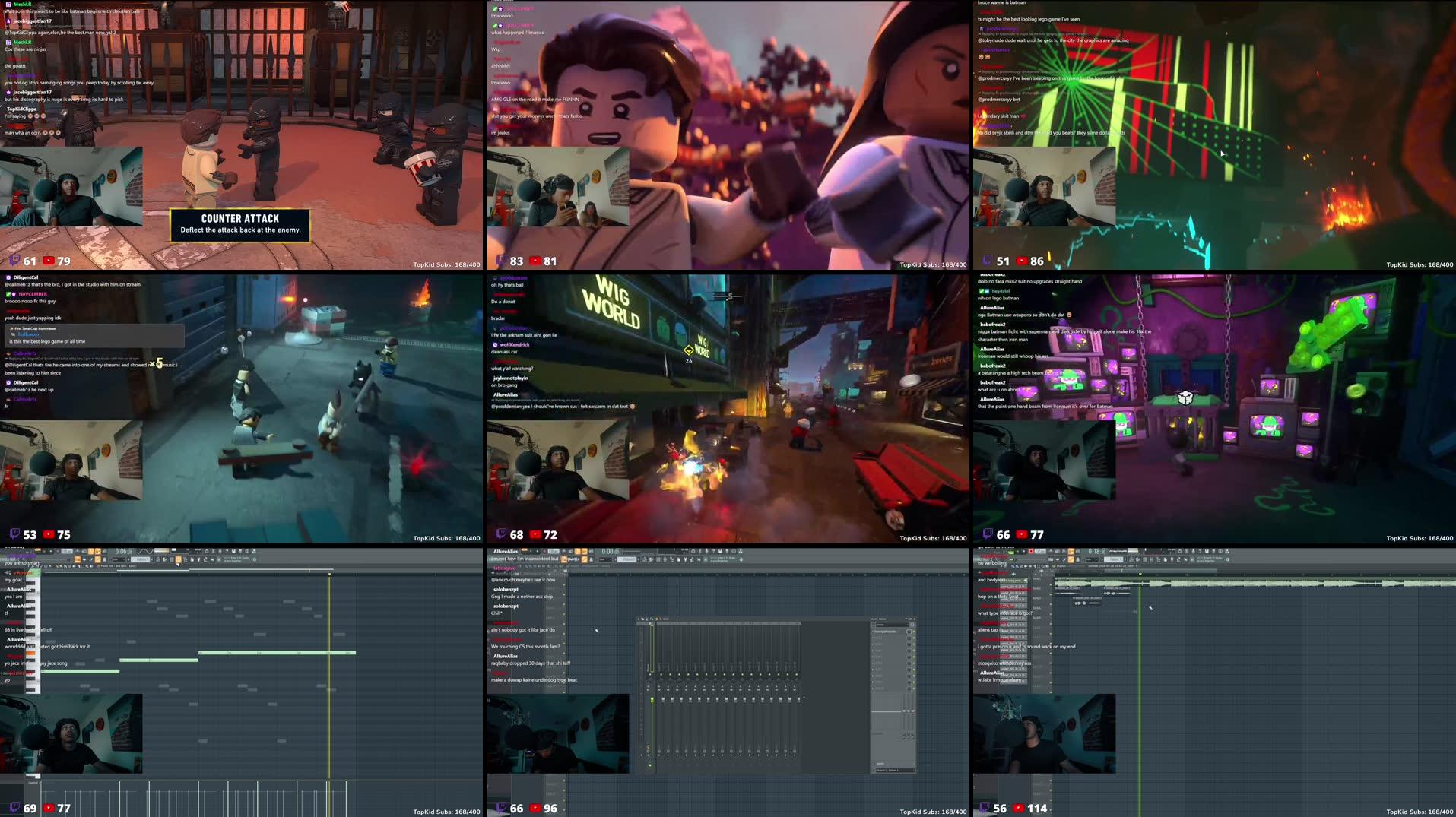Viewport: 1456px width, 817px height.
Task: Click chat username DiligentCal at top of chat
Action: (x=26, y=277)
